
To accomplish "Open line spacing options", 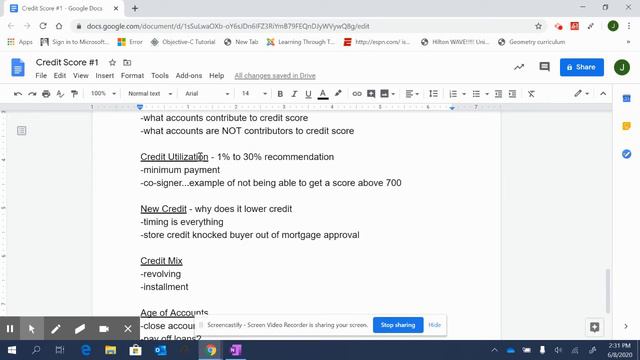I will click(433, 94).
